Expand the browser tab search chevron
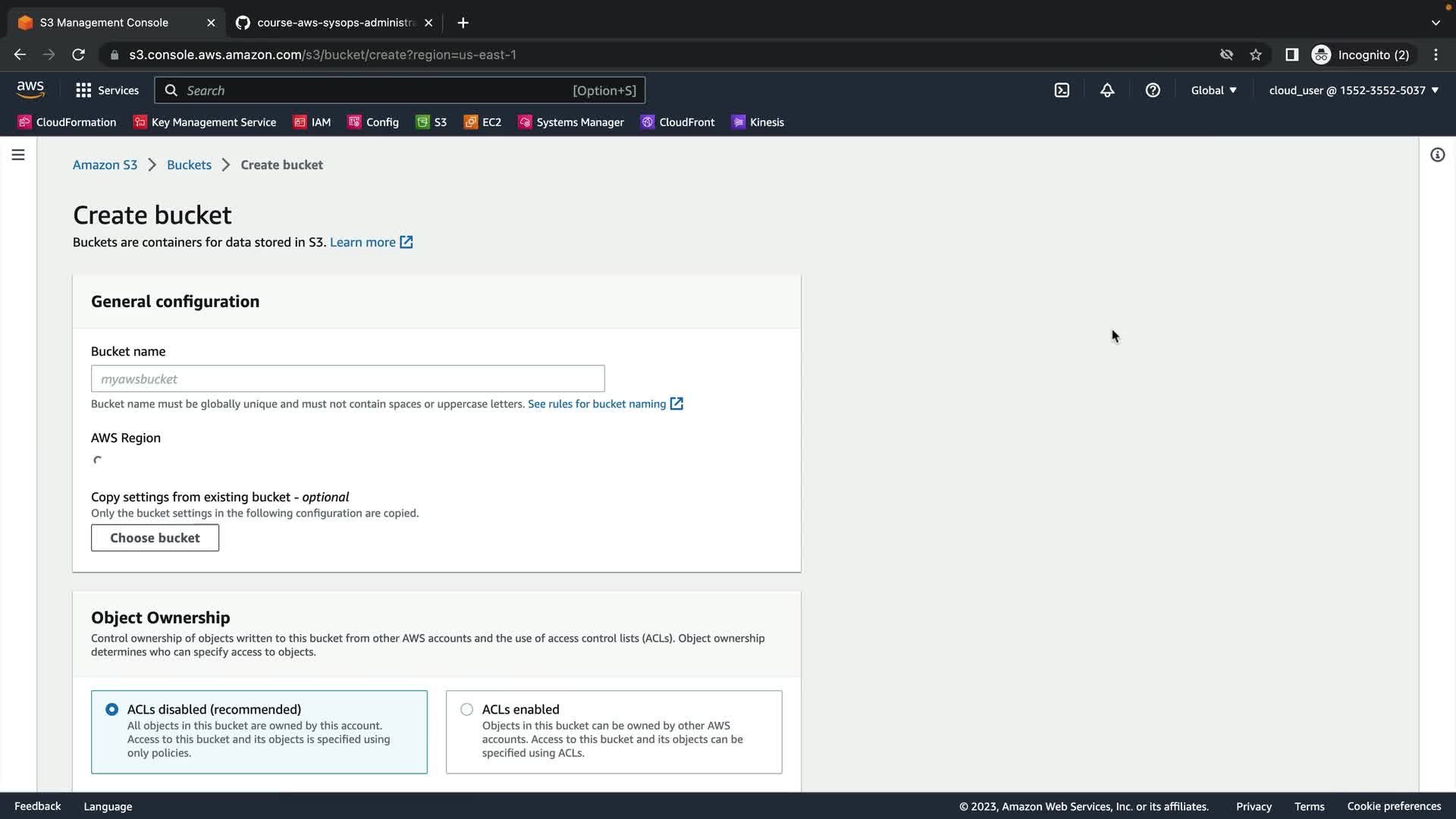Image resolution: width=1456 pixels, height=819 pixels. (1435, 23)
